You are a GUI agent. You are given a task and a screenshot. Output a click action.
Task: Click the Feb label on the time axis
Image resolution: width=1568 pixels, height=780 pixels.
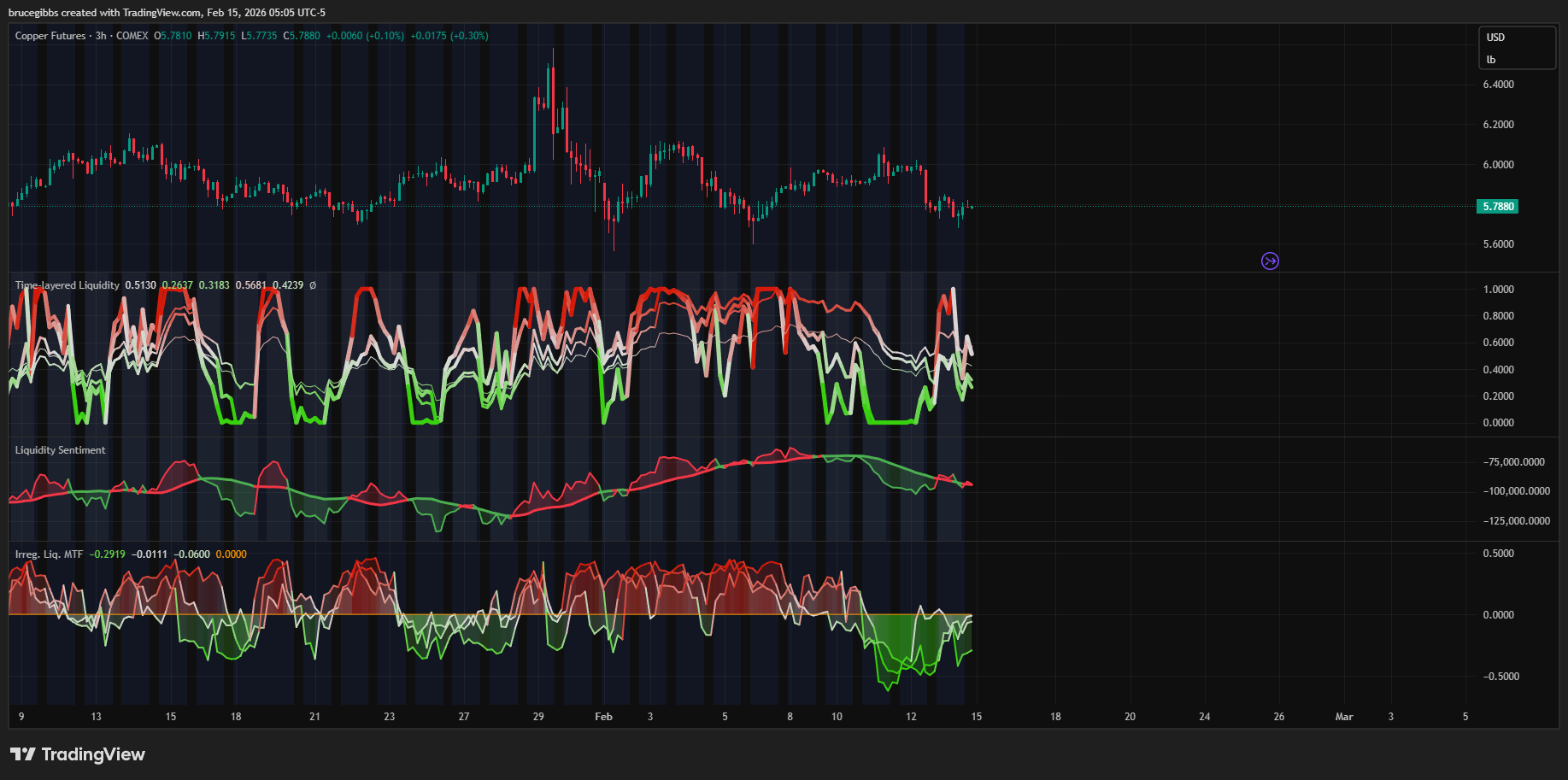click(603, 717)
